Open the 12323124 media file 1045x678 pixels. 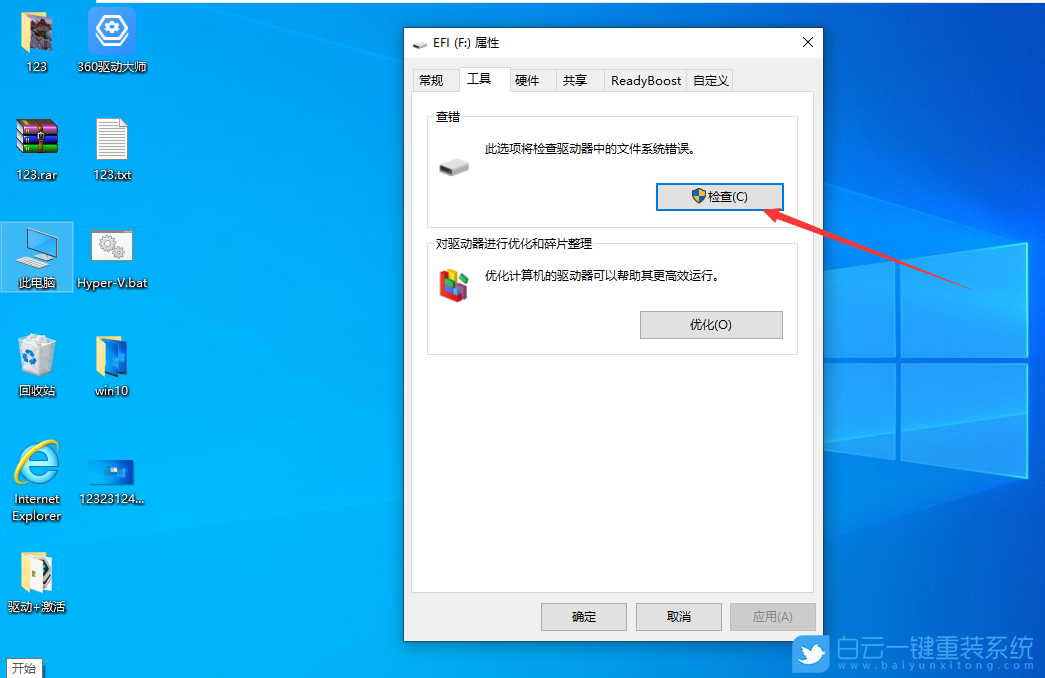coord(111,470)
